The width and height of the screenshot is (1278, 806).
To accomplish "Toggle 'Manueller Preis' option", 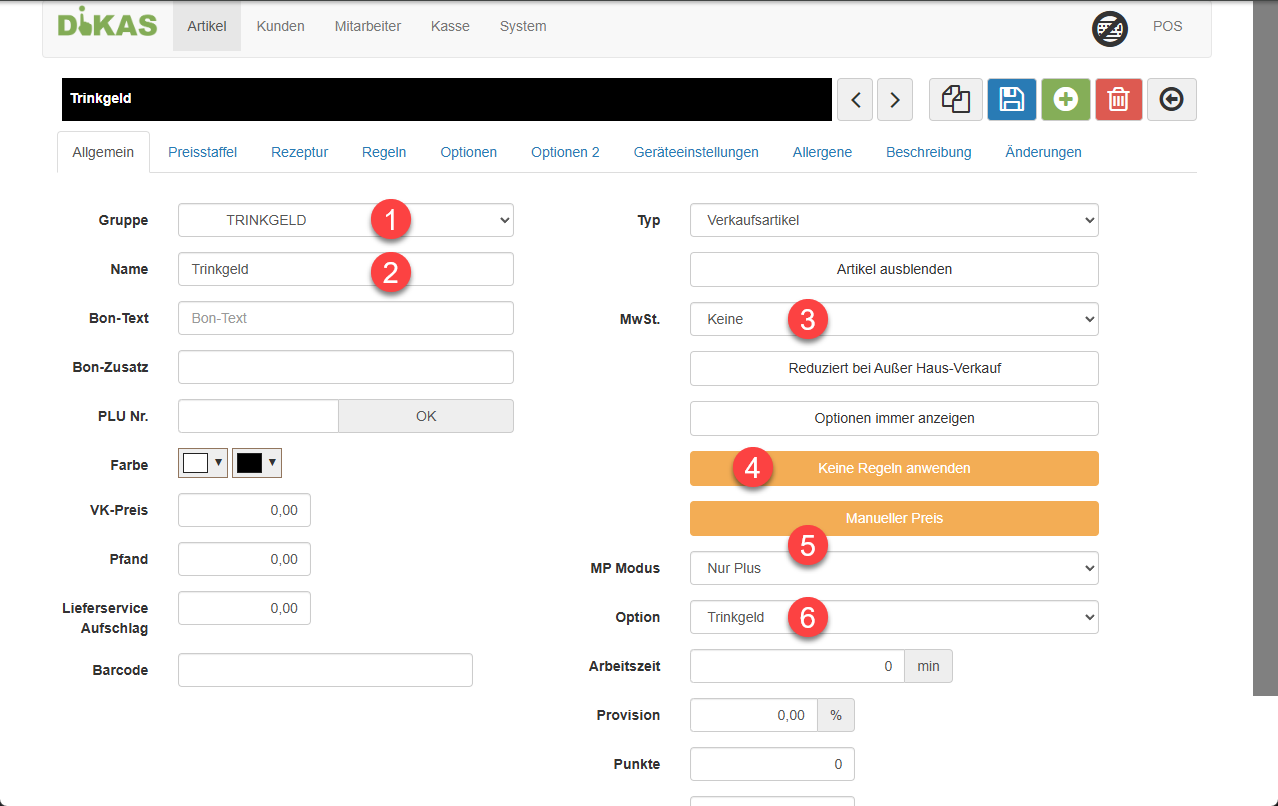I will 893,518.
